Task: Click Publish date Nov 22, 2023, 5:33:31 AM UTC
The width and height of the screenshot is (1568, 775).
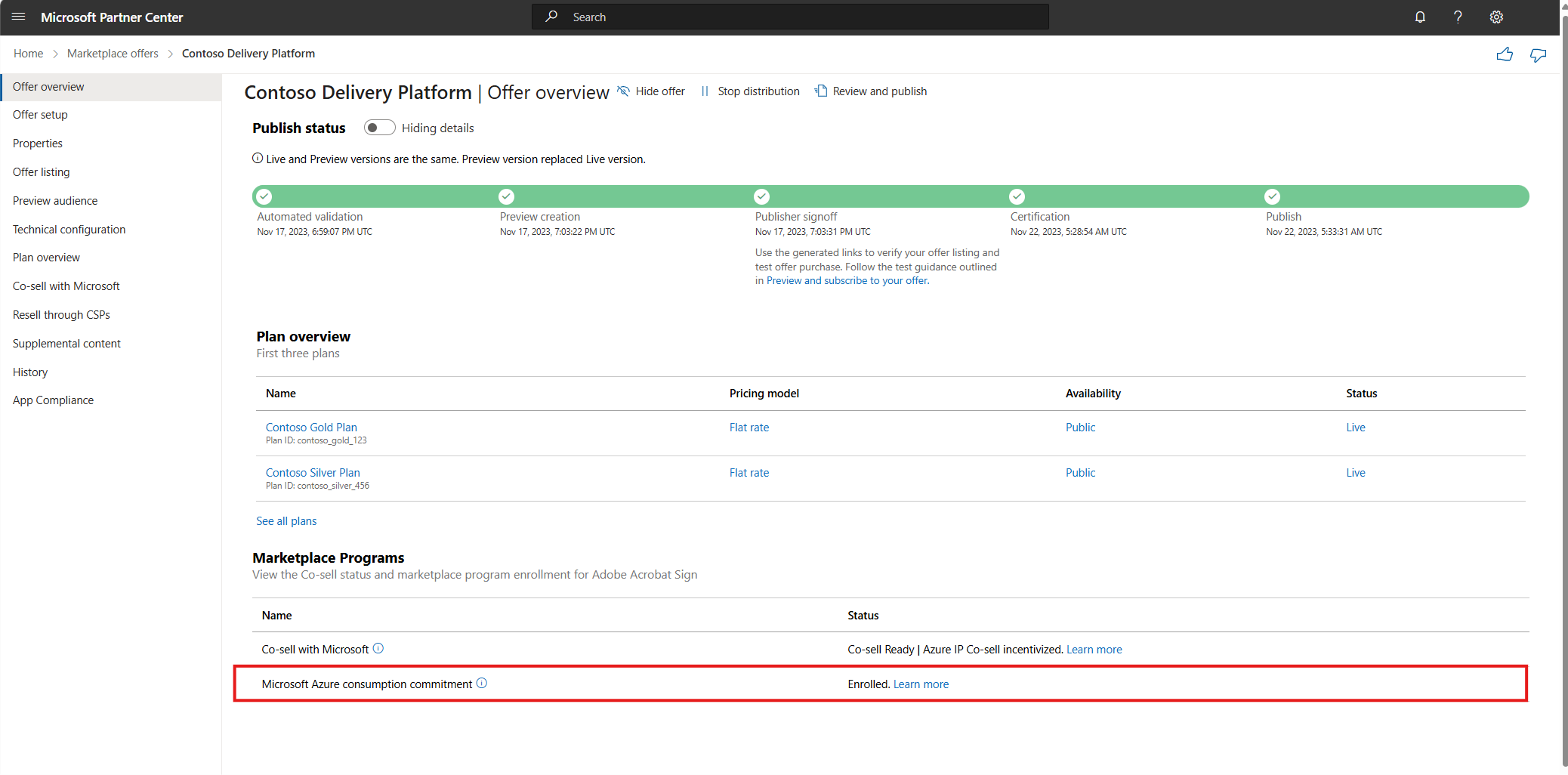Action: (x=1324, y=232)
